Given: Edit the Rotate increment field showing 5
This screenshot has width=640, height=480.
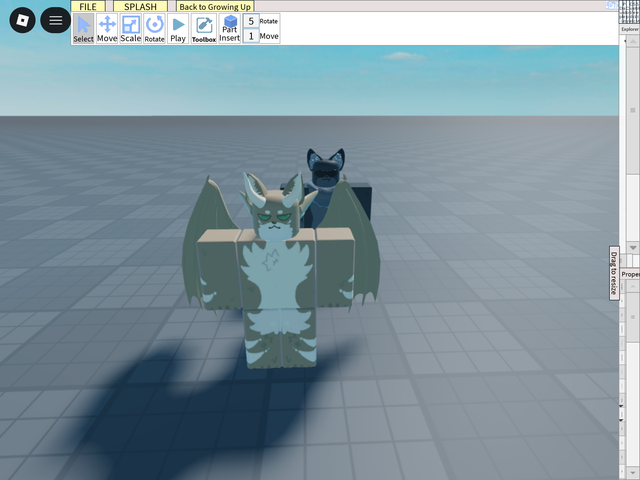Looking at the screenshot, I should tap(251, 21).
